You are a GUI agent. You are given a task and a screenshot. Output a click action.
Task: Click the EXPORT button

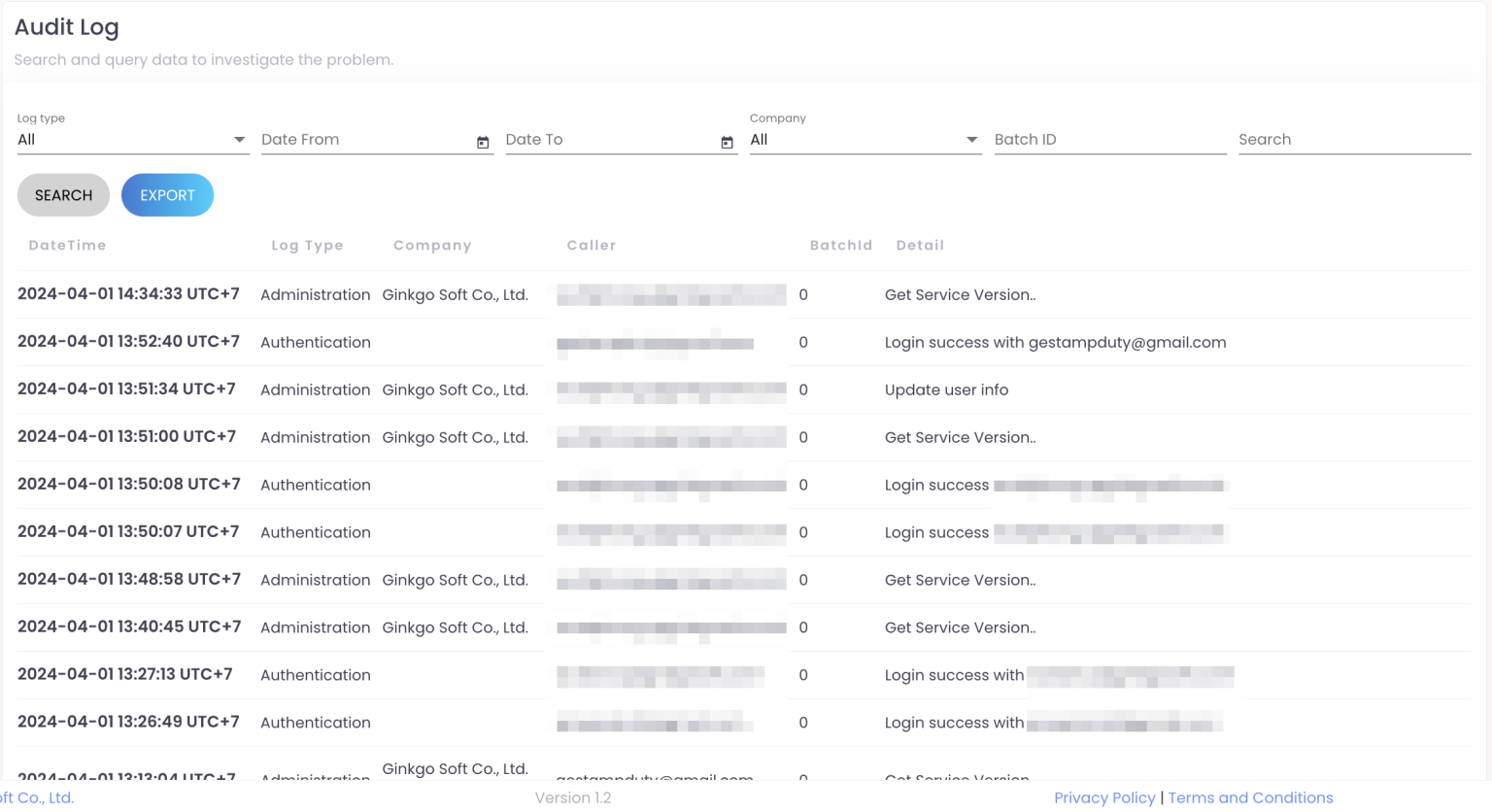pos(167,195)
